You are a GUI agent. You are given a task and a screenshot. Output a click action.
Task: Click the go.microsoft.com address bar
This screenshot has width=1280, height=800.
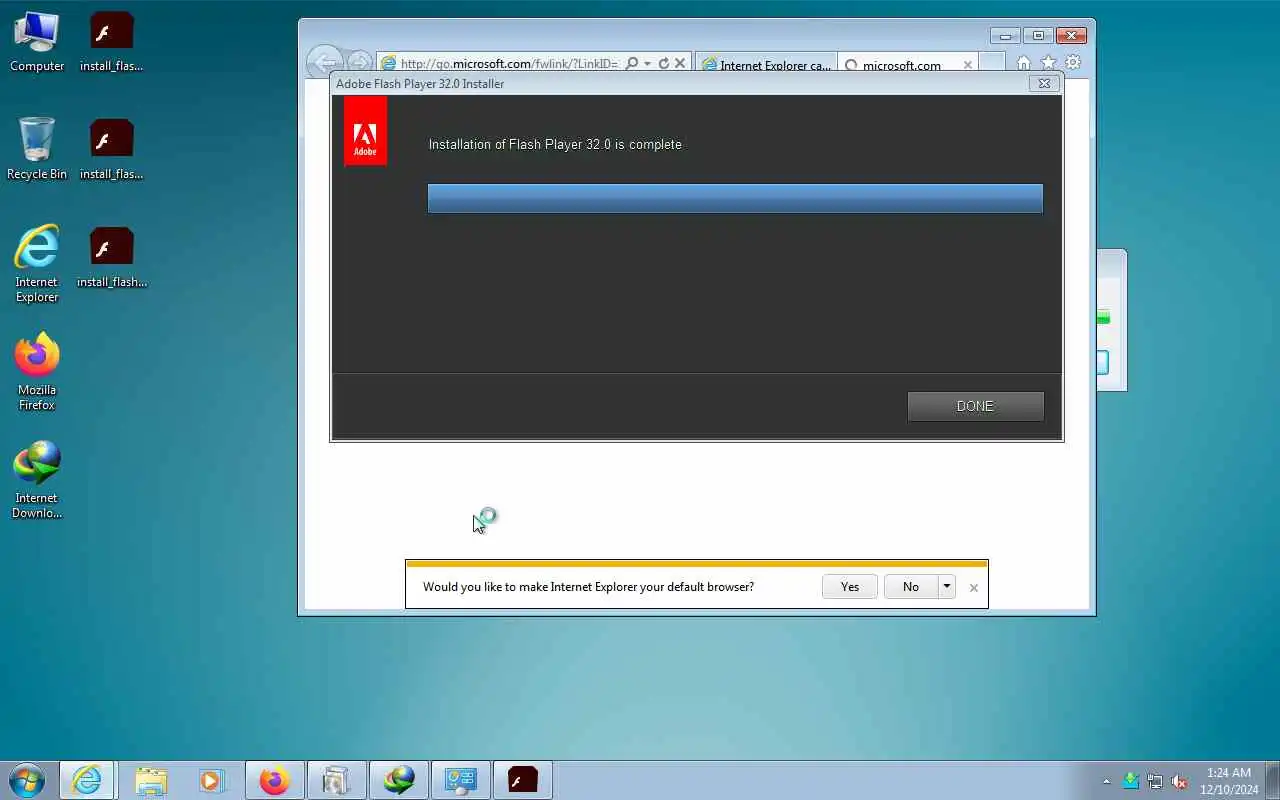point(508,64)
